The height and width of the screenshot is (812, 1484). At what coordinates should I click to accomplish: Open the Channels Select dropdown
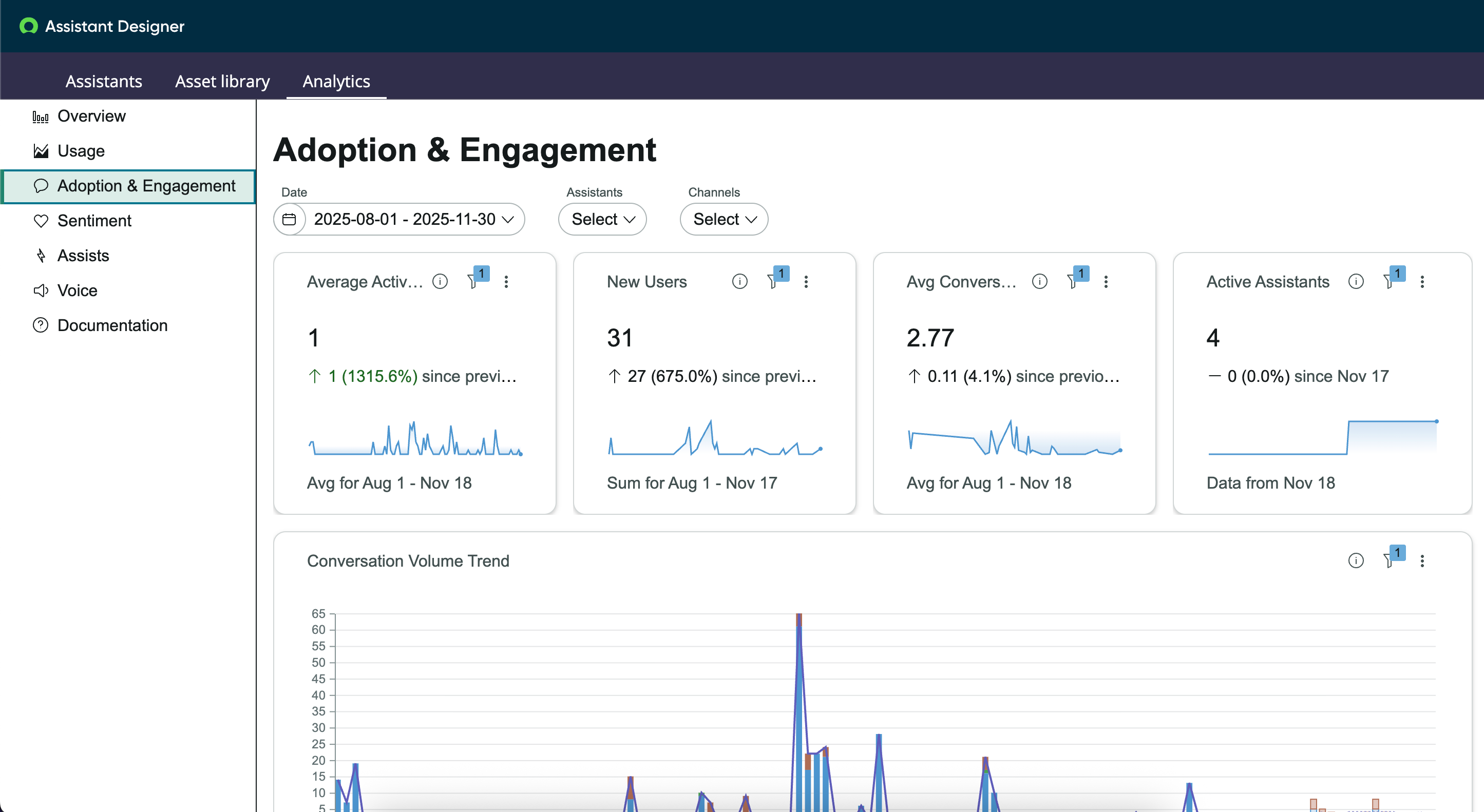coord(724,219)
